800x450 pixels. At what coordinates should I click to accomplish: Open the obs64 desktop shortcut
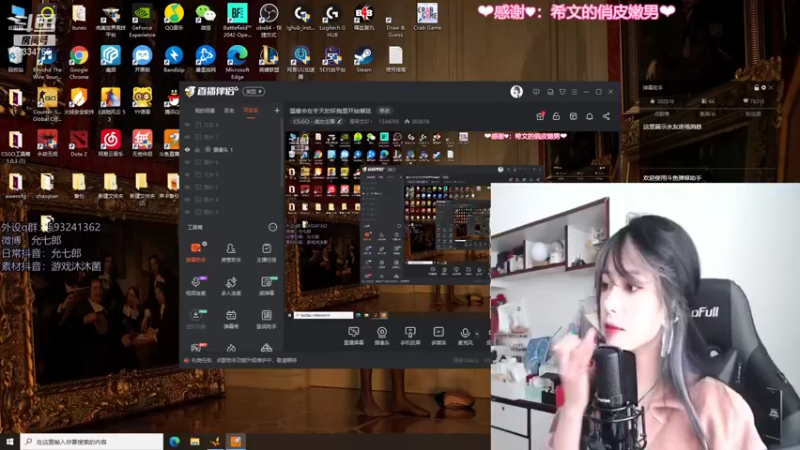(268, 21)
